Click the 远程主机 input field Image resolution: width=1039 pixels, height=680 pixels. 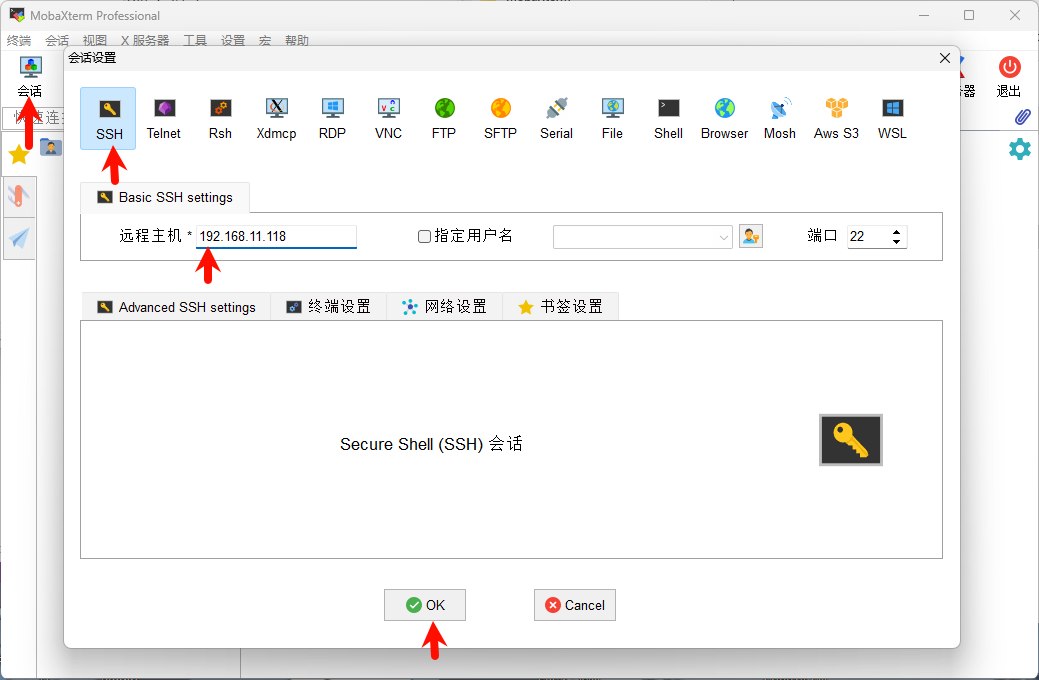point(276,237)
